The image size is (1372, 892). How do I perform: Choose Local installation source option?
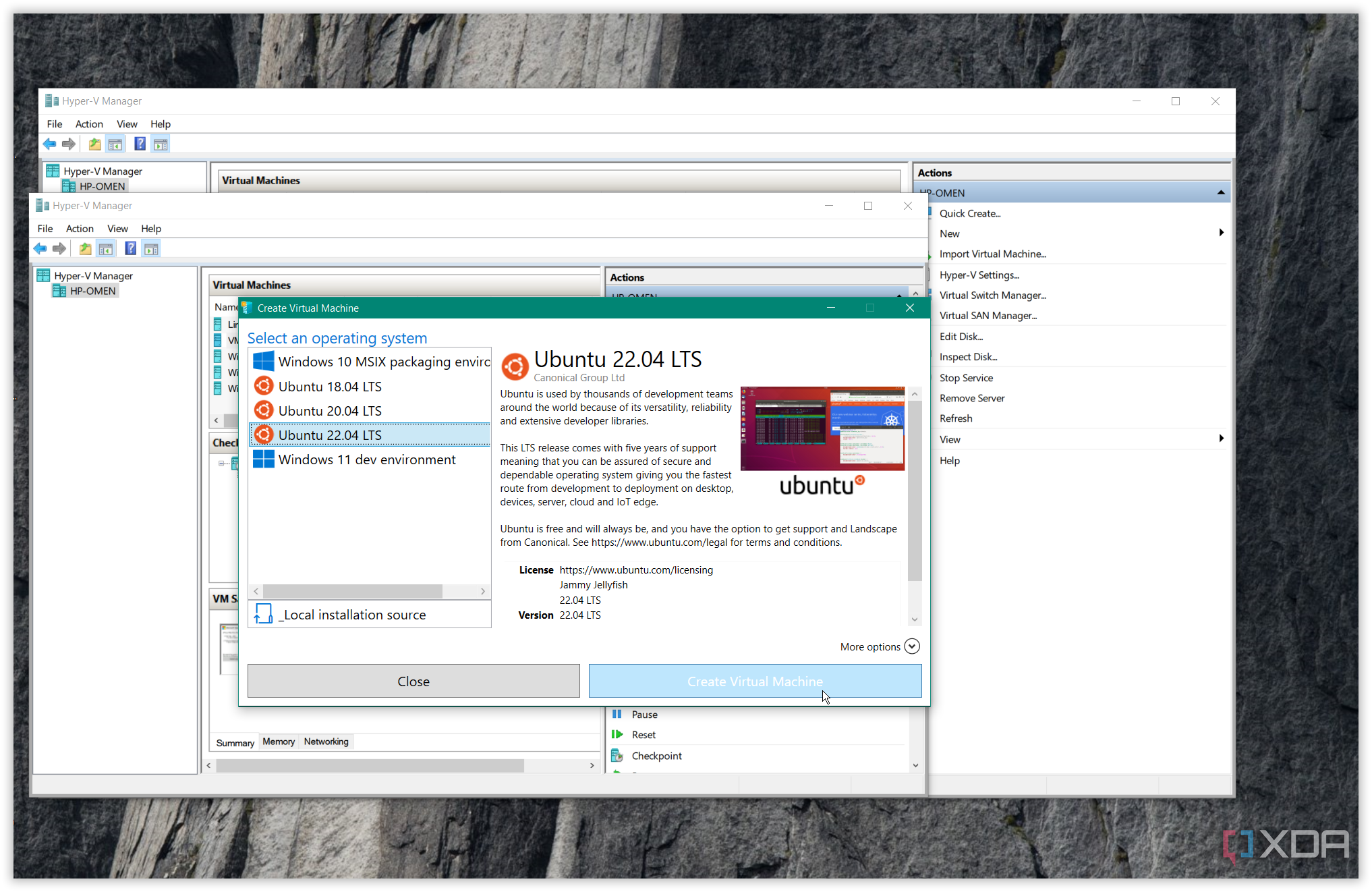(x=370, y=615)
